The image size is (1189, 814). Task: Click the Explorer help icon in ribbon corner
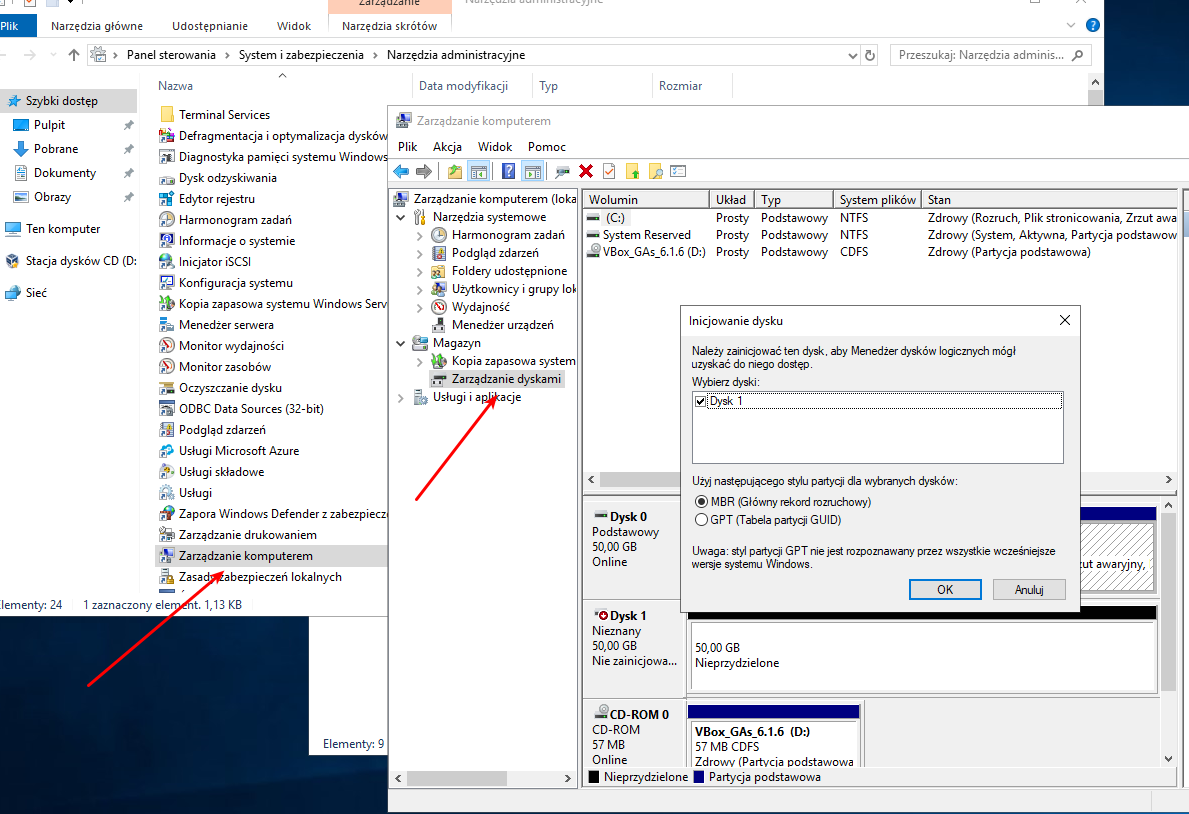tap(1093, 25)
